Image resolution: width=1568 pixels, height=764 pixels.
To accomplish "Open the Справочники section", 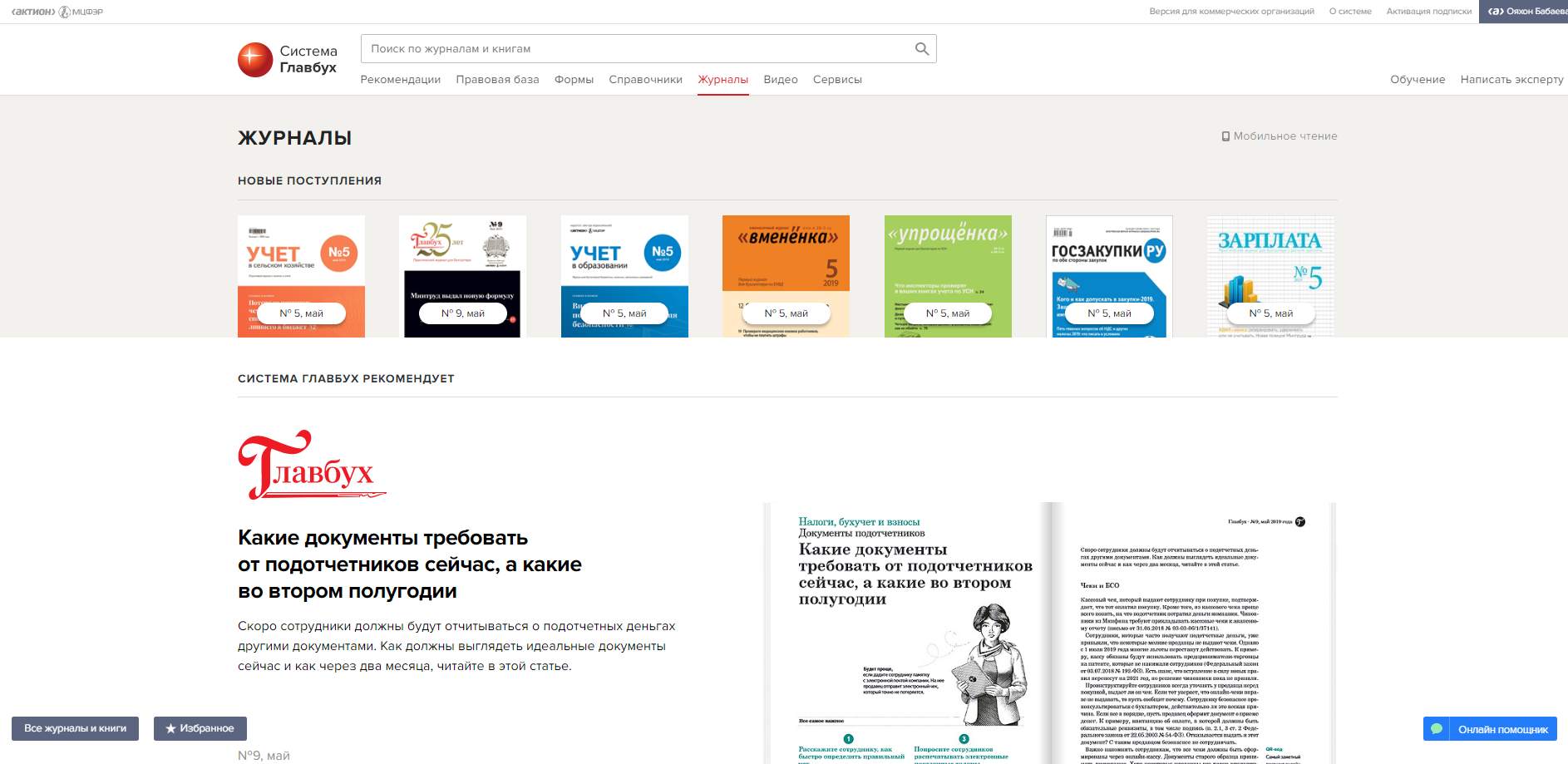I will tap(645, 80).
